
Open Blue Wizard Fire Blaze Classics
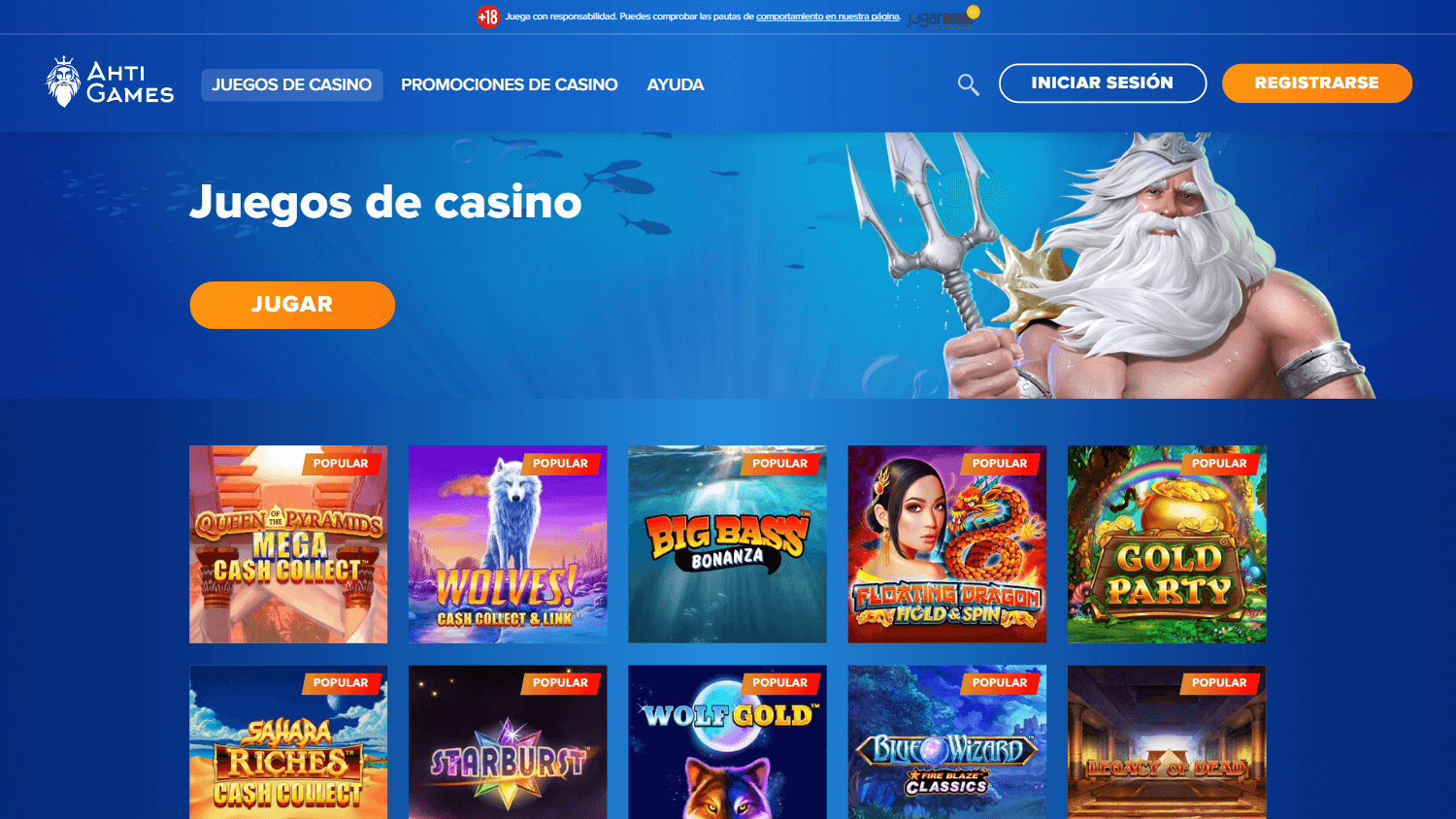[x=947, y=742]
